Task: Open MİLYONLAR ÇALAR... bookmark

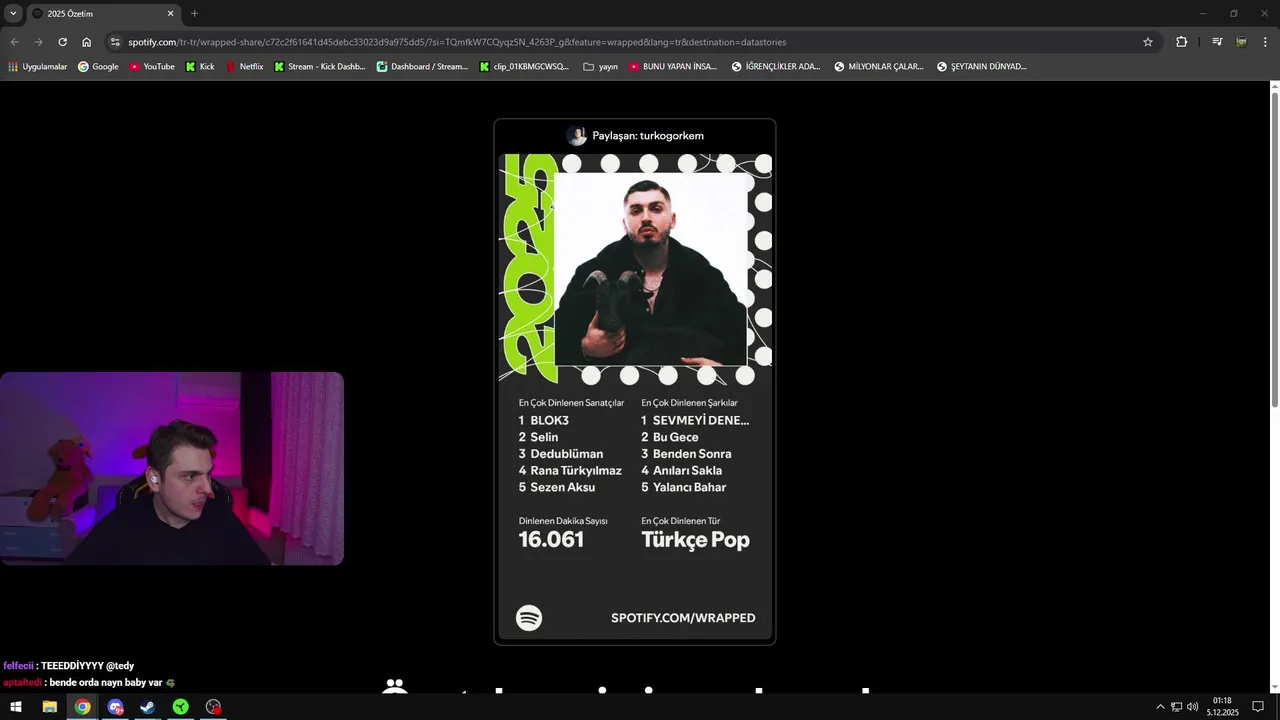Action: (x=879, y=67)
